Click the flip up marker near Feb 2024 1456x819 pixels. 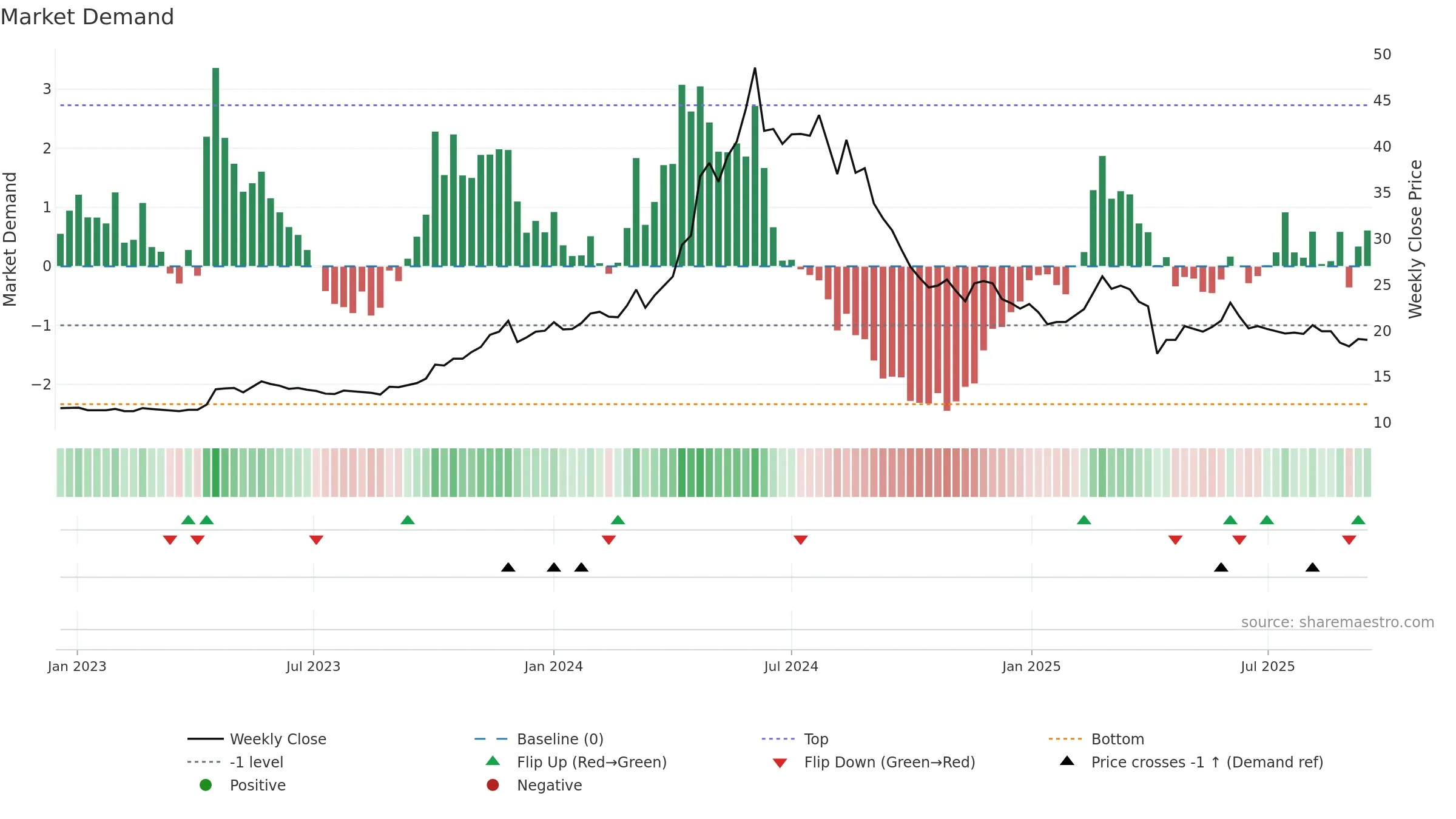pyautogui.click(x=618, y=520)
